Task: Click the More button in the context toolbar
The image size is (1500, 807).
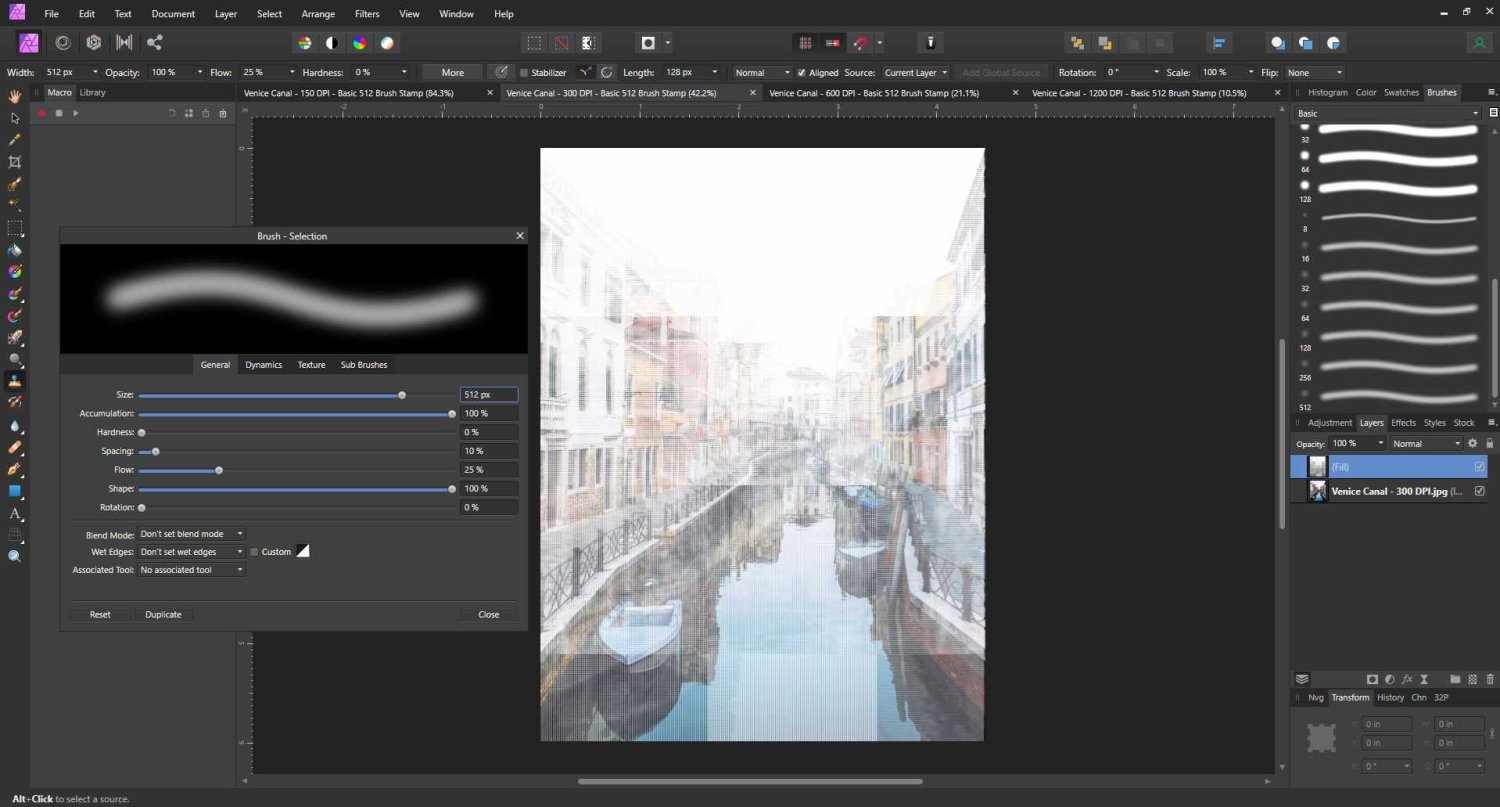Action: (x=451, y=72)
